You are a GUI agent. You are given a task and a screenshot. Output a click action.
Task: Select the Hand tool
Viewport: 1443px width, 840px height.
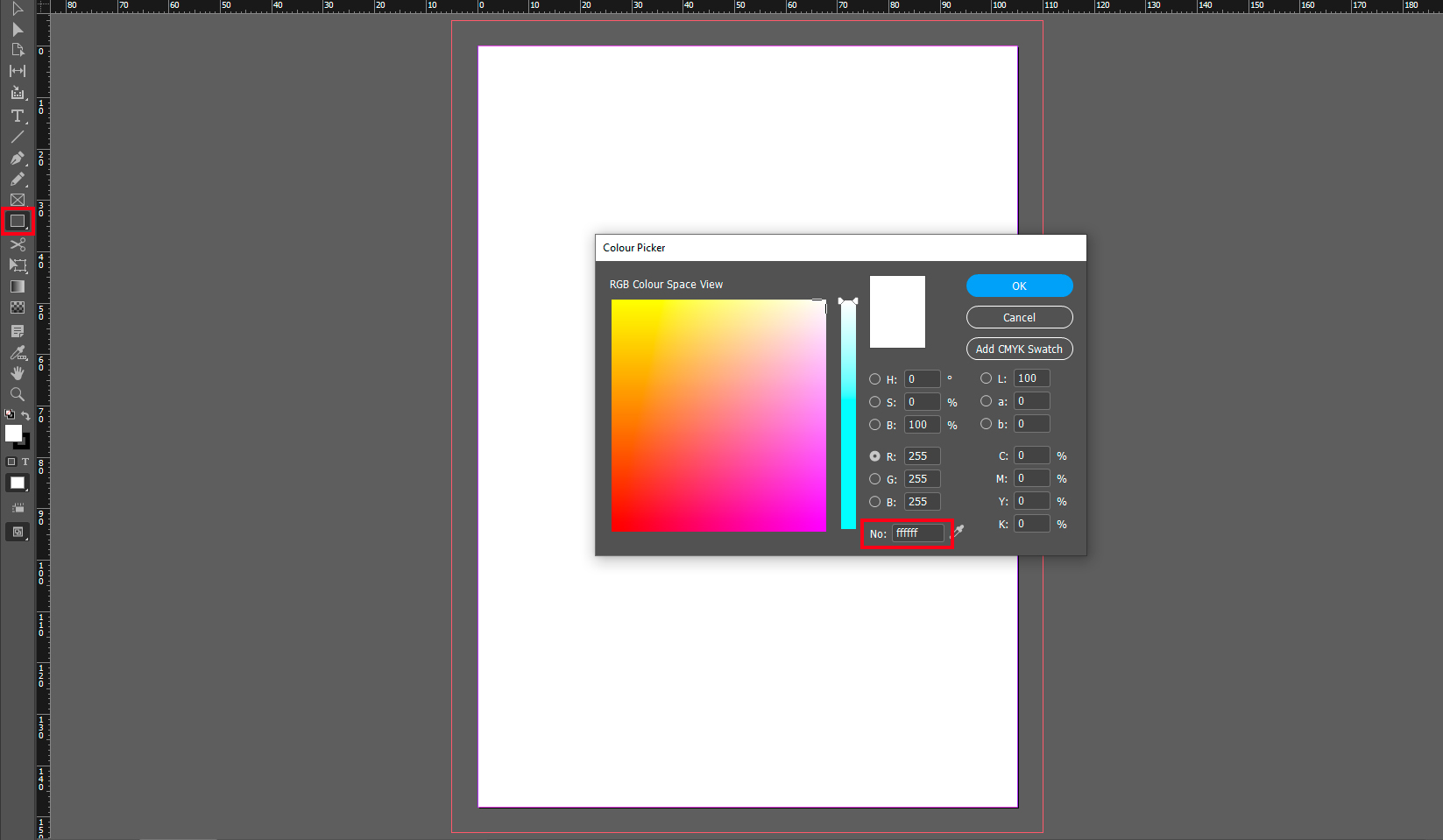(x=18, y=373)
